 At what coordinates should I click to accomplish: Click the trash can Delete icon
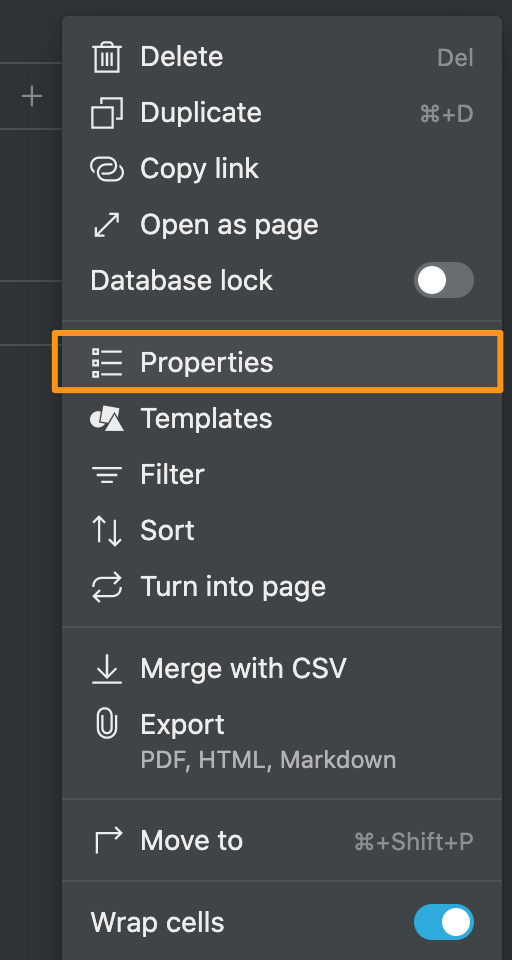[x=107, y=57]
